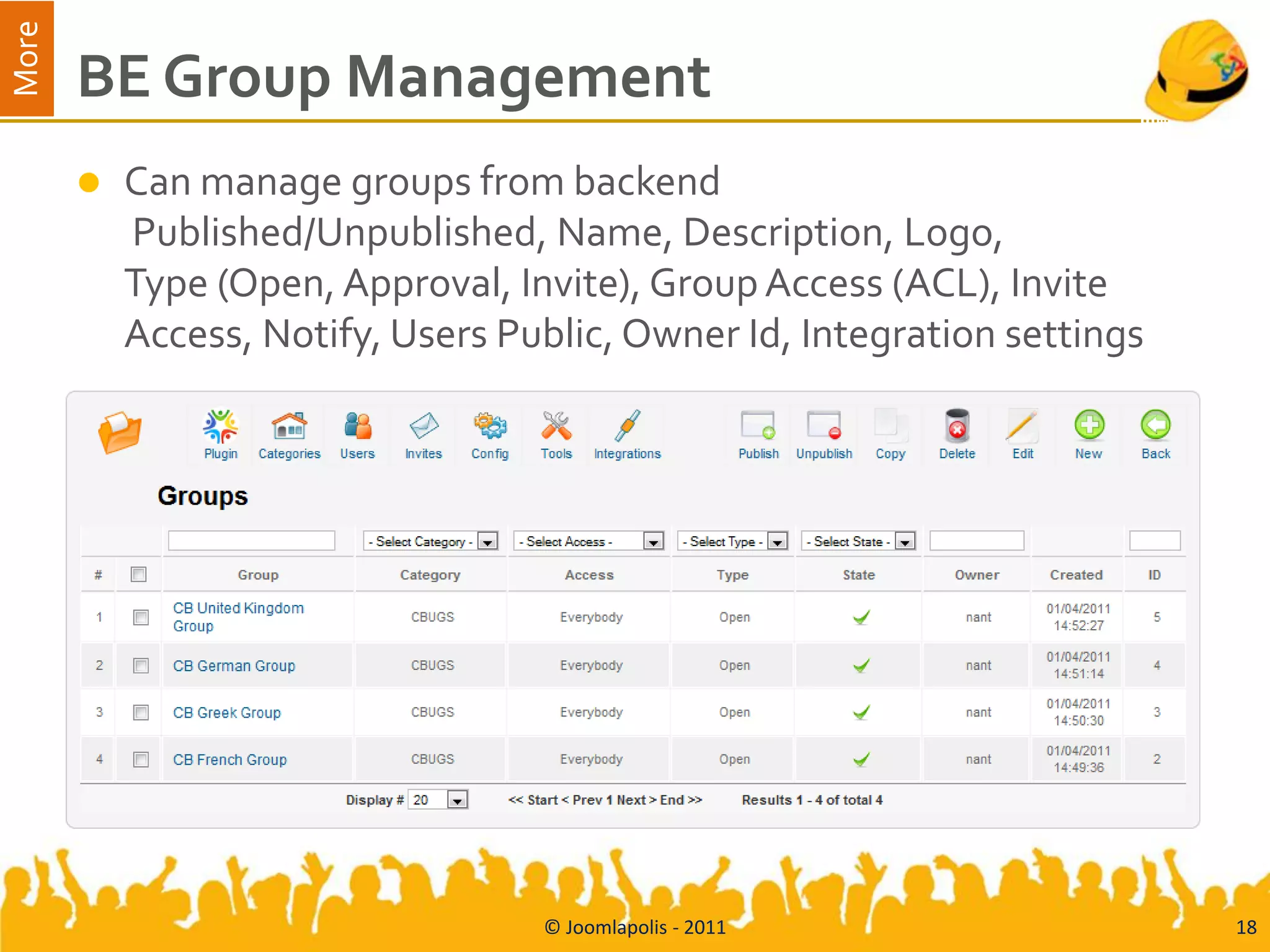
Task: Check the CB United Kingdom Group row checkbox
Action: pos(141,617)
